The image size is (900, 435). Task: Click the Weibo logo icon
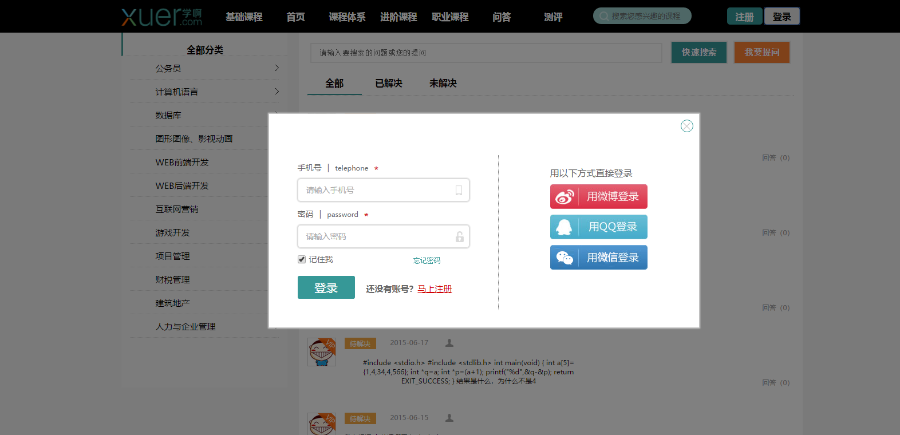pyautogui.click(x=564, y=196)
